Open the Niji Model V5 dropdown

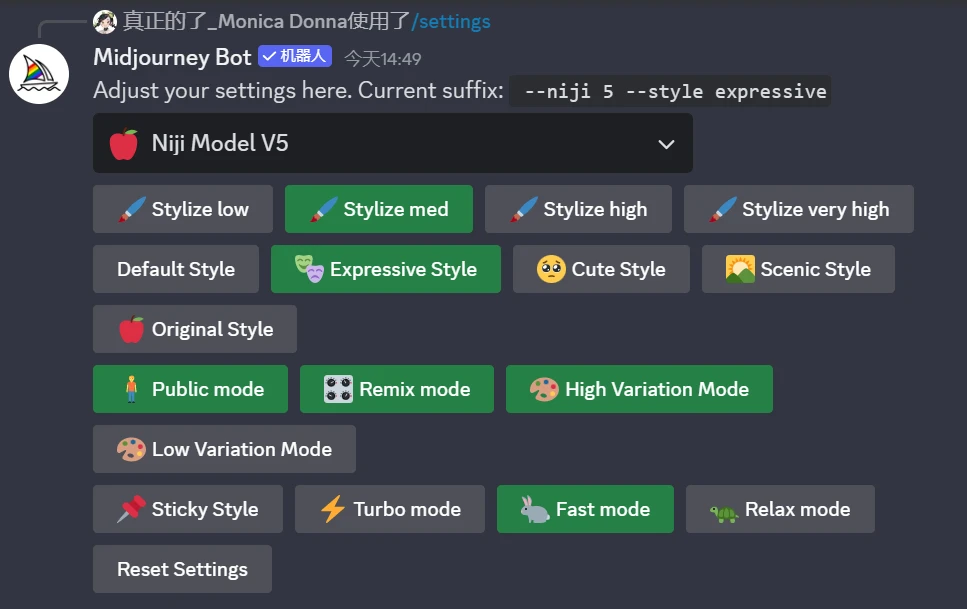(392, 143)
